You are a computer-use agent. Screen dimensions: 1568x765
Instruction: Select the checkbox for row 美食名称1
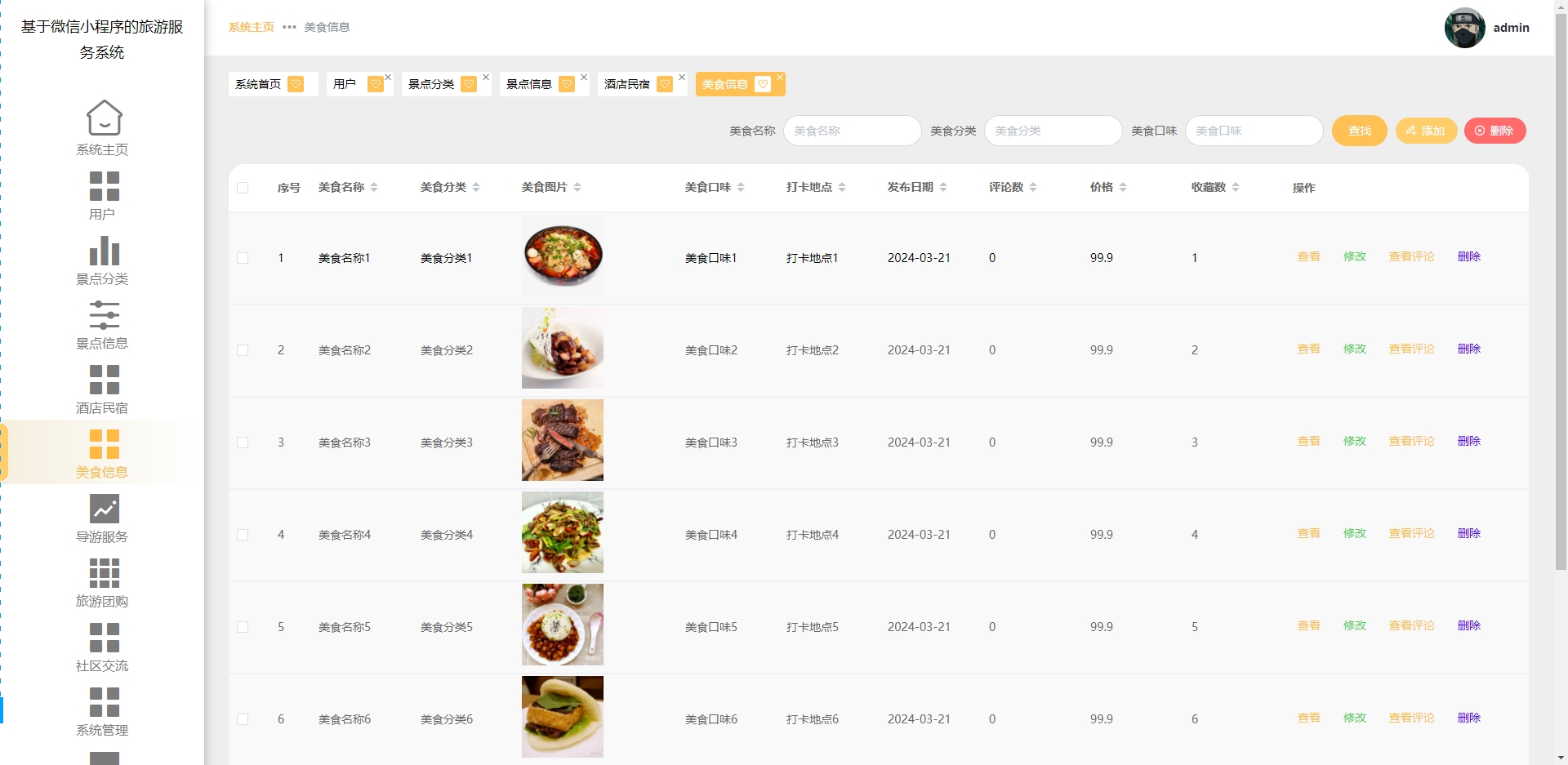tap(243, 257)
